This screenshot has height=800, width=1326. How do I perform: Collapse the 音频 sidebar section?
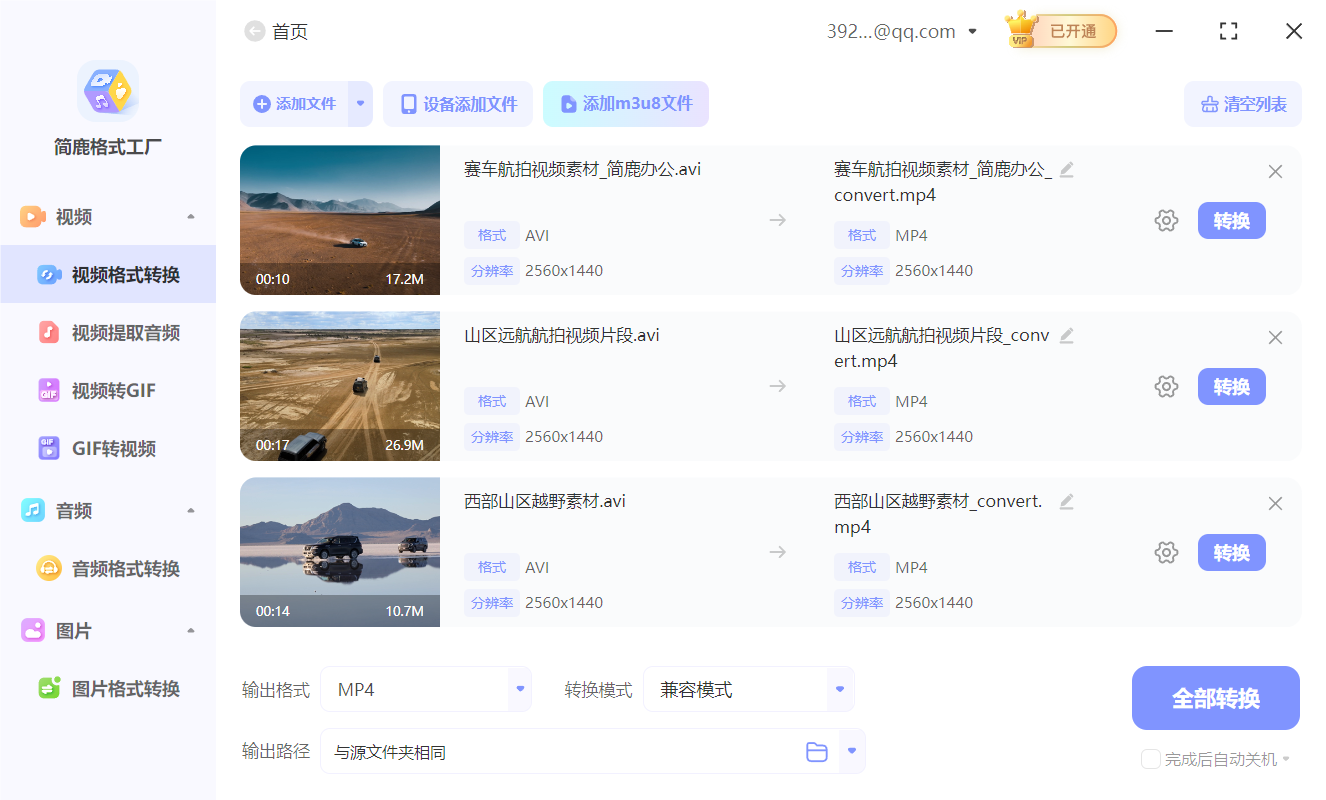click(x=190, y=510)
